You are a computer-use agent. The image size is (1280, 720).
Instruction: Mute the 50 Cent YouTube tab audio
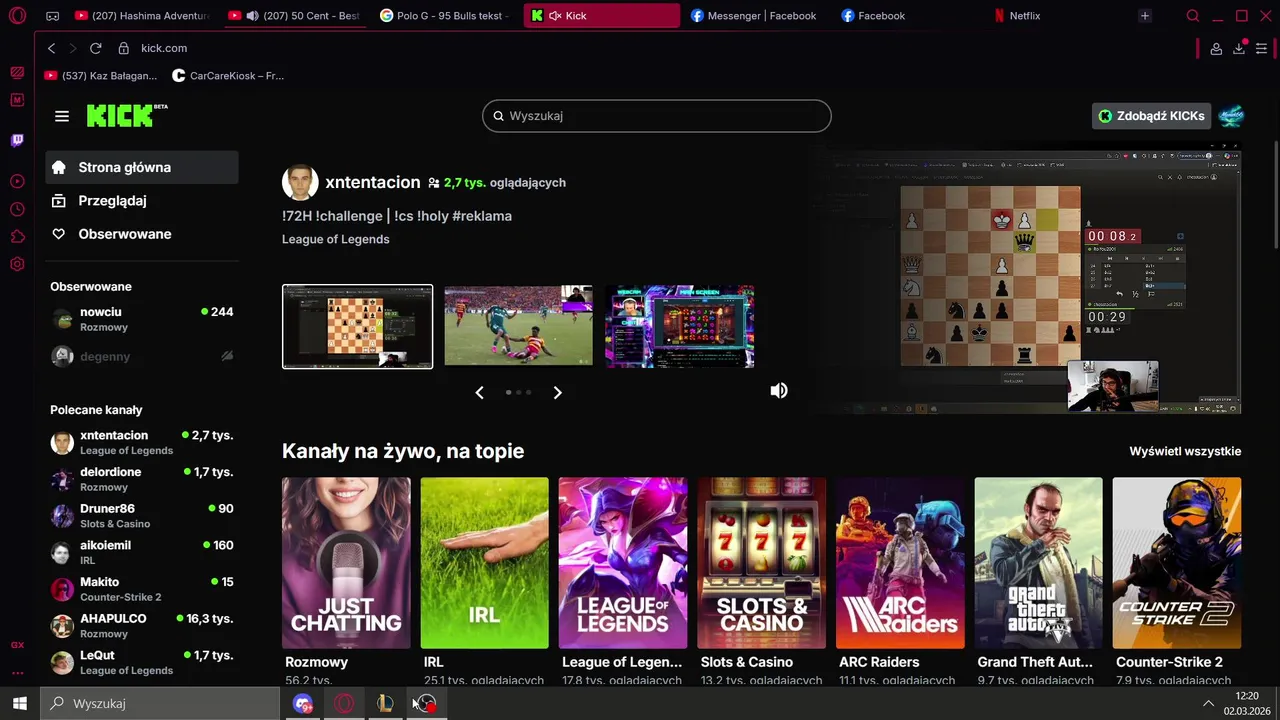pos(252,16)
